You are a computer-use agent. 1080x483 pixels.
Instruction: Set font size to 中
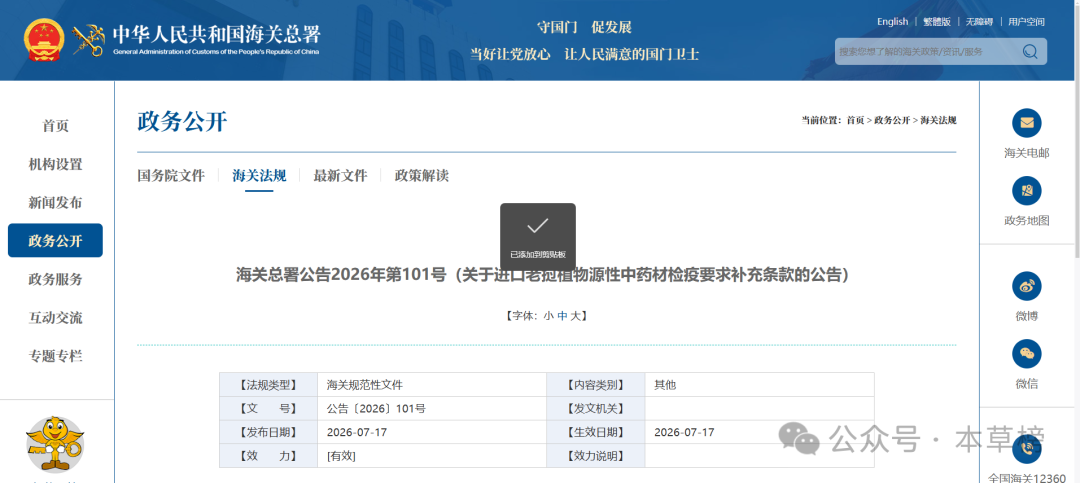(562, 316)
